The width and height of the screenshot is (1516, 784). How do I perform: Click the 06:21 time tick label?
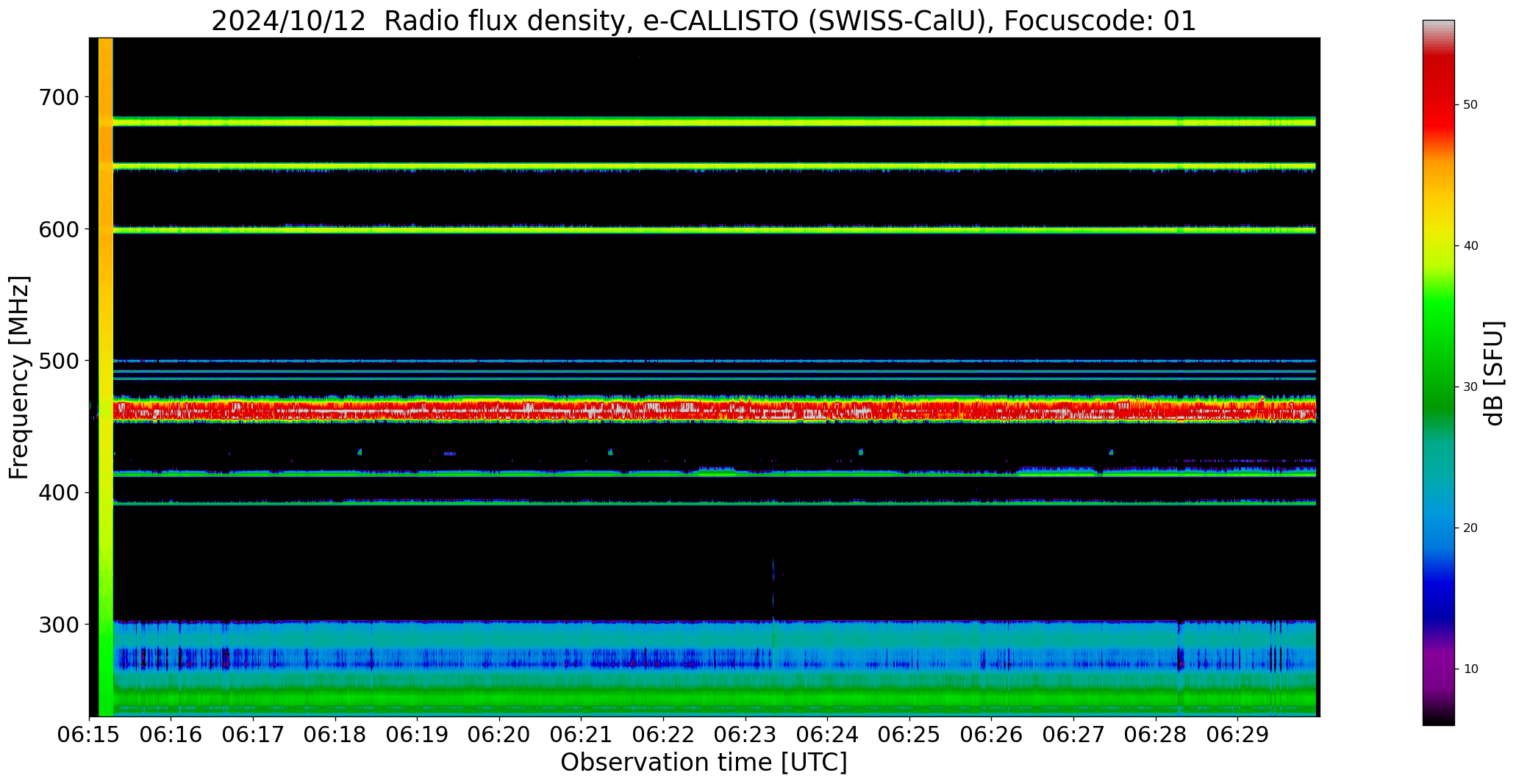[x=582, y=734]
